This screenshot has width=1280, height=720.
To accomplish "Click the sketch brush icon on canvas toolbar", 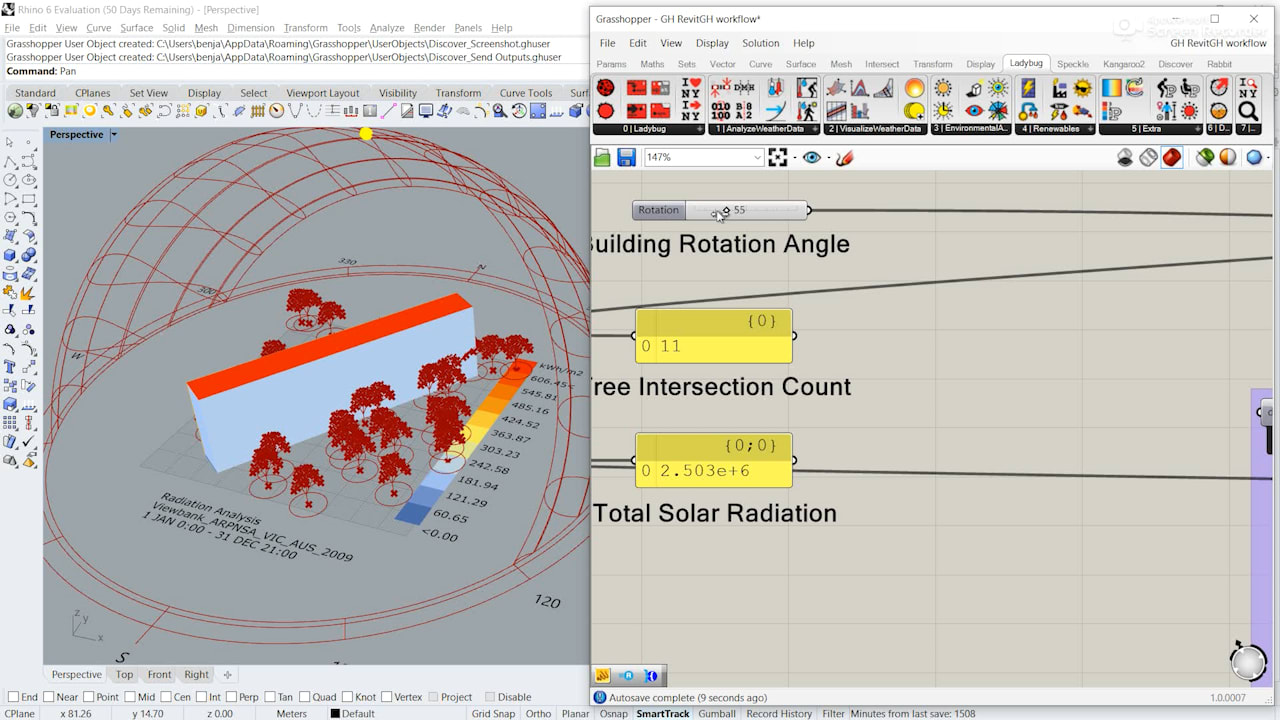I will [844, 157].
